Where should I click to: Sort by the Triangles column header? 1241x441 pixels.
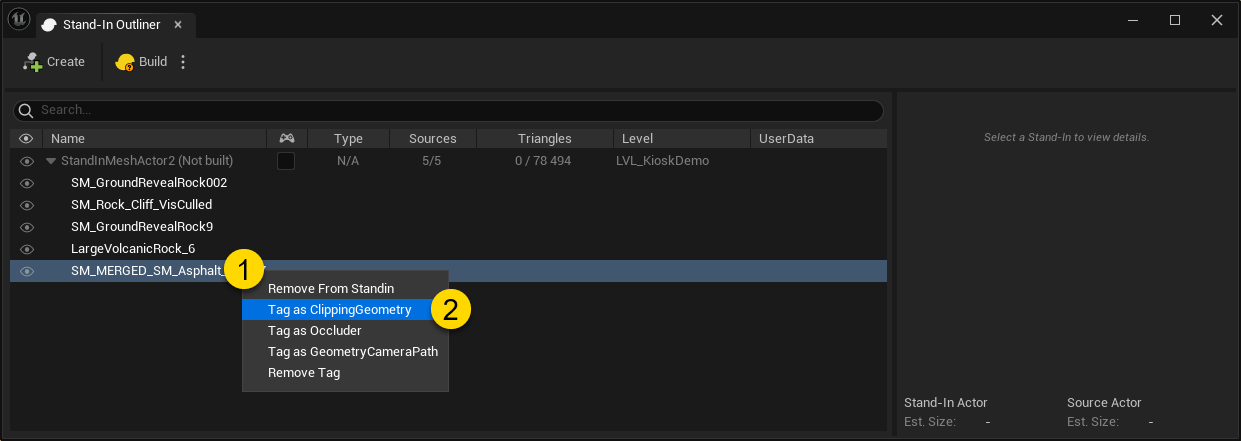pos(545,139)
